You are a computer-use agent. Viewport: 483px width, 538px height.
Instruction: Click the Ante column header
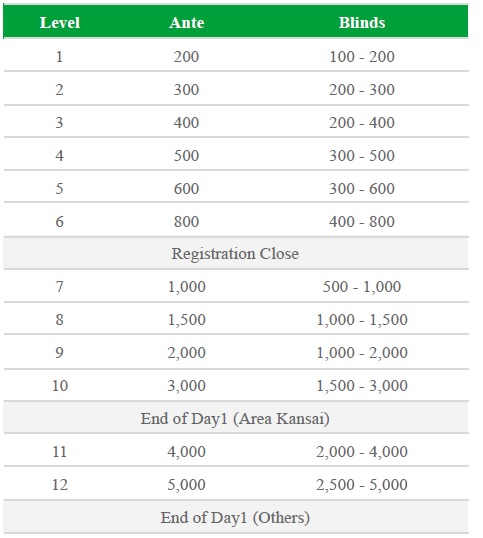[x=187, y=23]
